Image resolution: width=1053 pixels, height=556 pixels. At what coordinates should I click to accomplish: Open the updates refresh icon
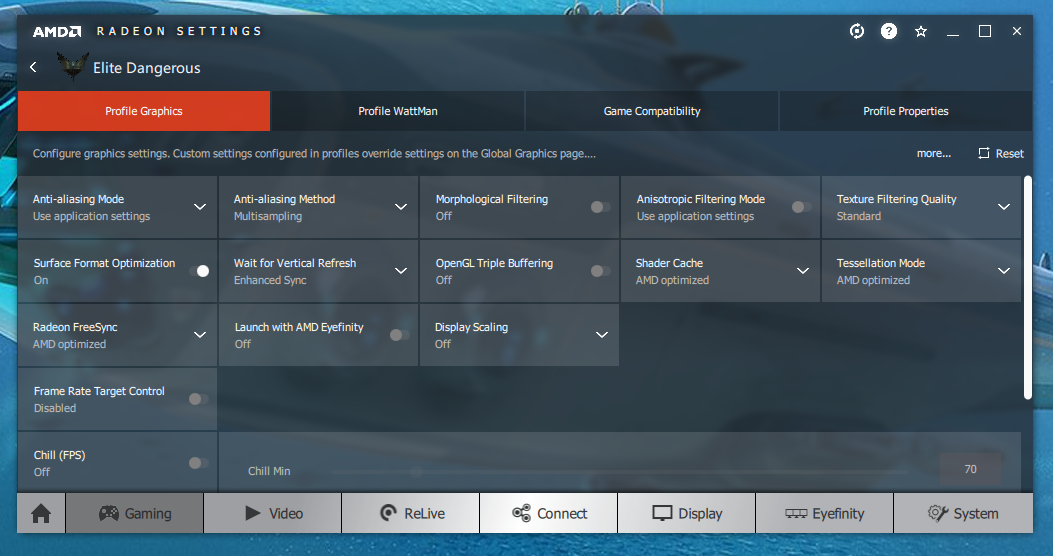(x=856, y=31)
